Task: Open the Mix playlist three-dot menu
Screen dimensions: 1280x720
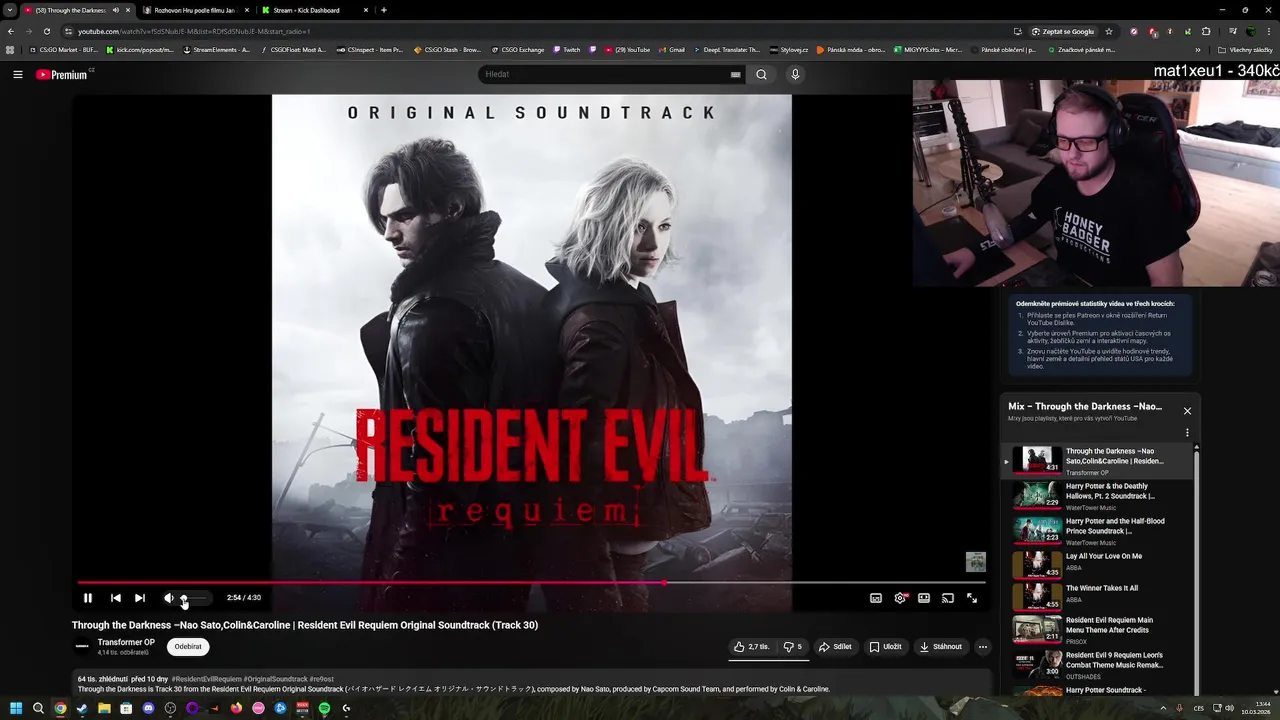Action: pyautogui.click(x=1187, y=433)
